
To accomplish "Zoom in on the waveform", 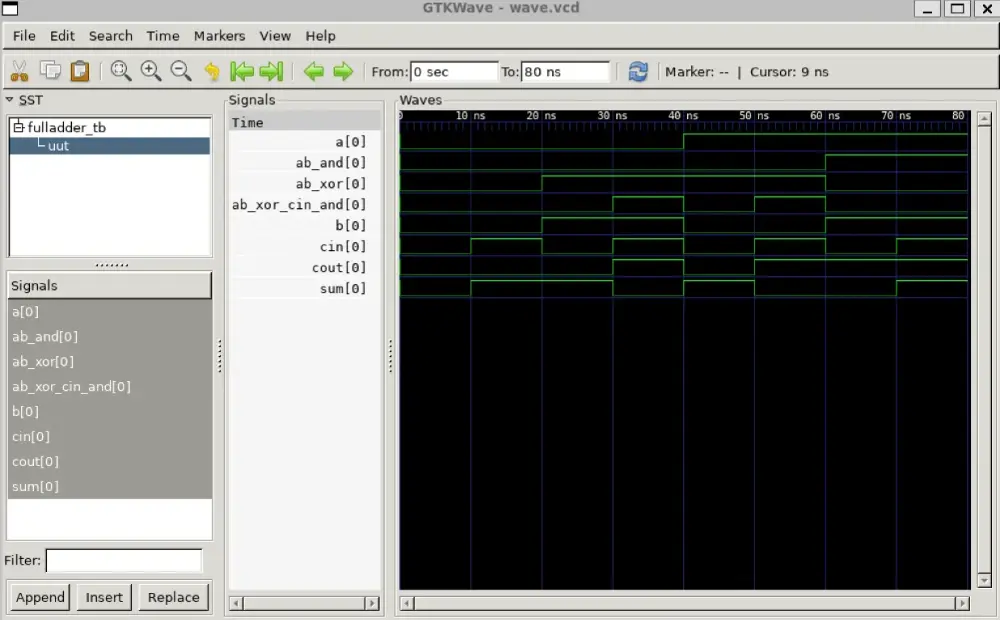I will coord(151,71).
